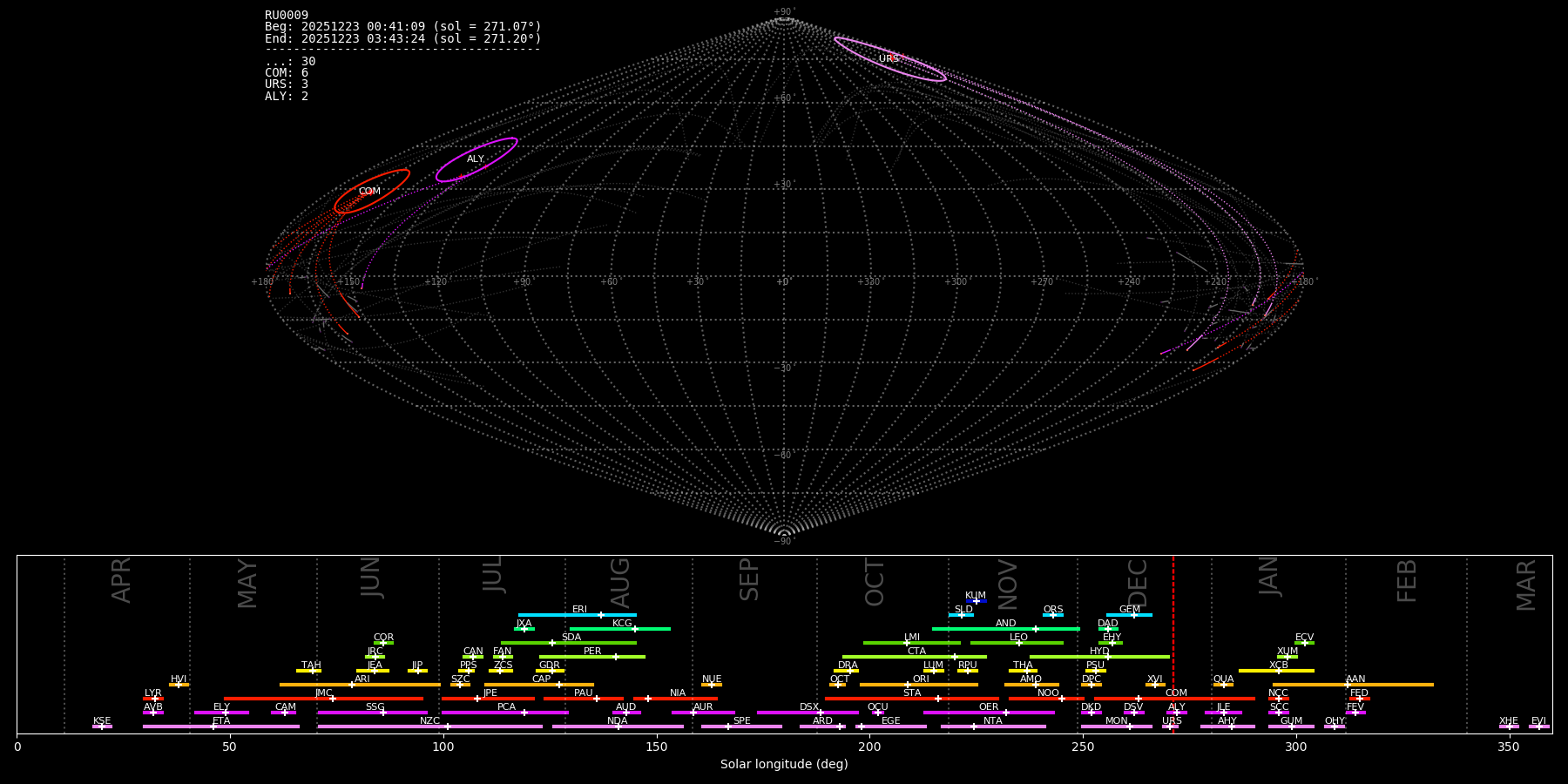Screen dimensions: 1568x784
Task: Select the PER shower bar in timeline
Action: pyautogui.click(x=592, y=657)
